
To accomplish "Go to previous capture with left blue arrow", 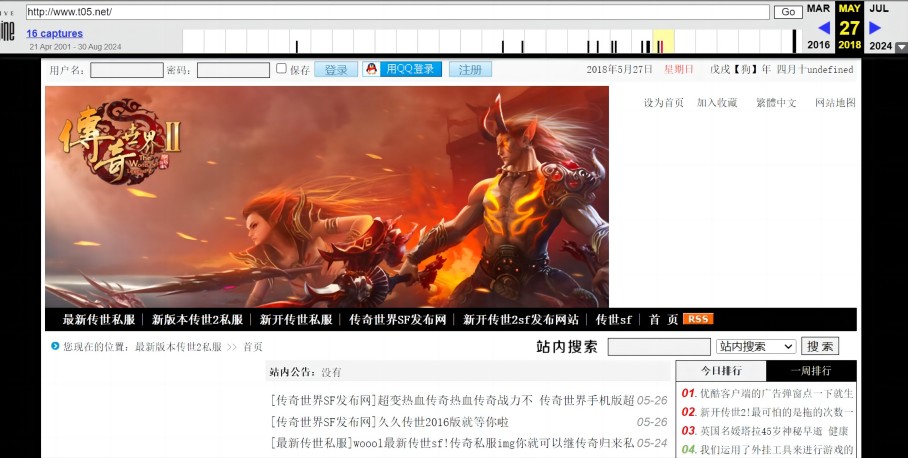I will [x=824, y=28].
